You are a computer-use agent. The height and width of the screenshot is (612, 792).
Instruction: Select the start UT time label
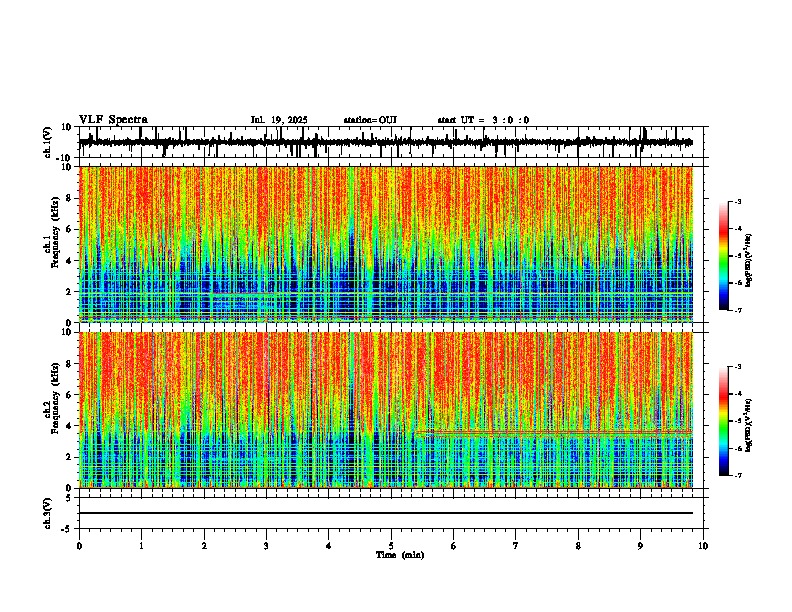point(483,120)
